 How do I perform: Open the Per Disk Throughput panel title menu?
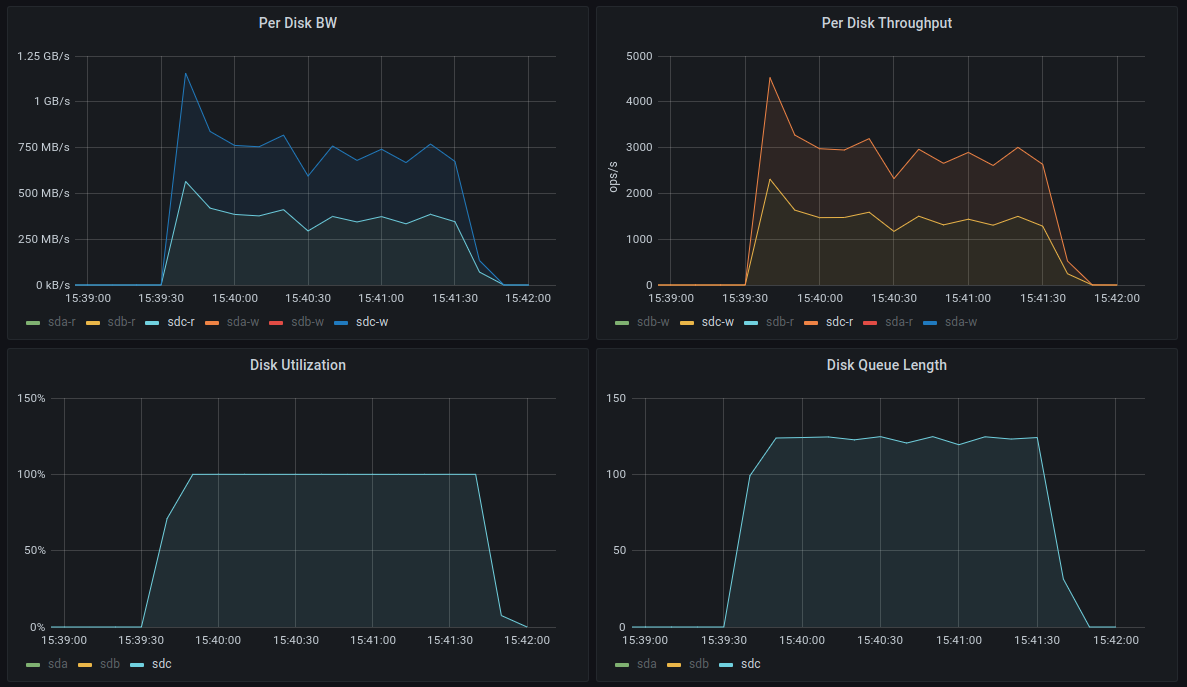(x=886, y=23)
